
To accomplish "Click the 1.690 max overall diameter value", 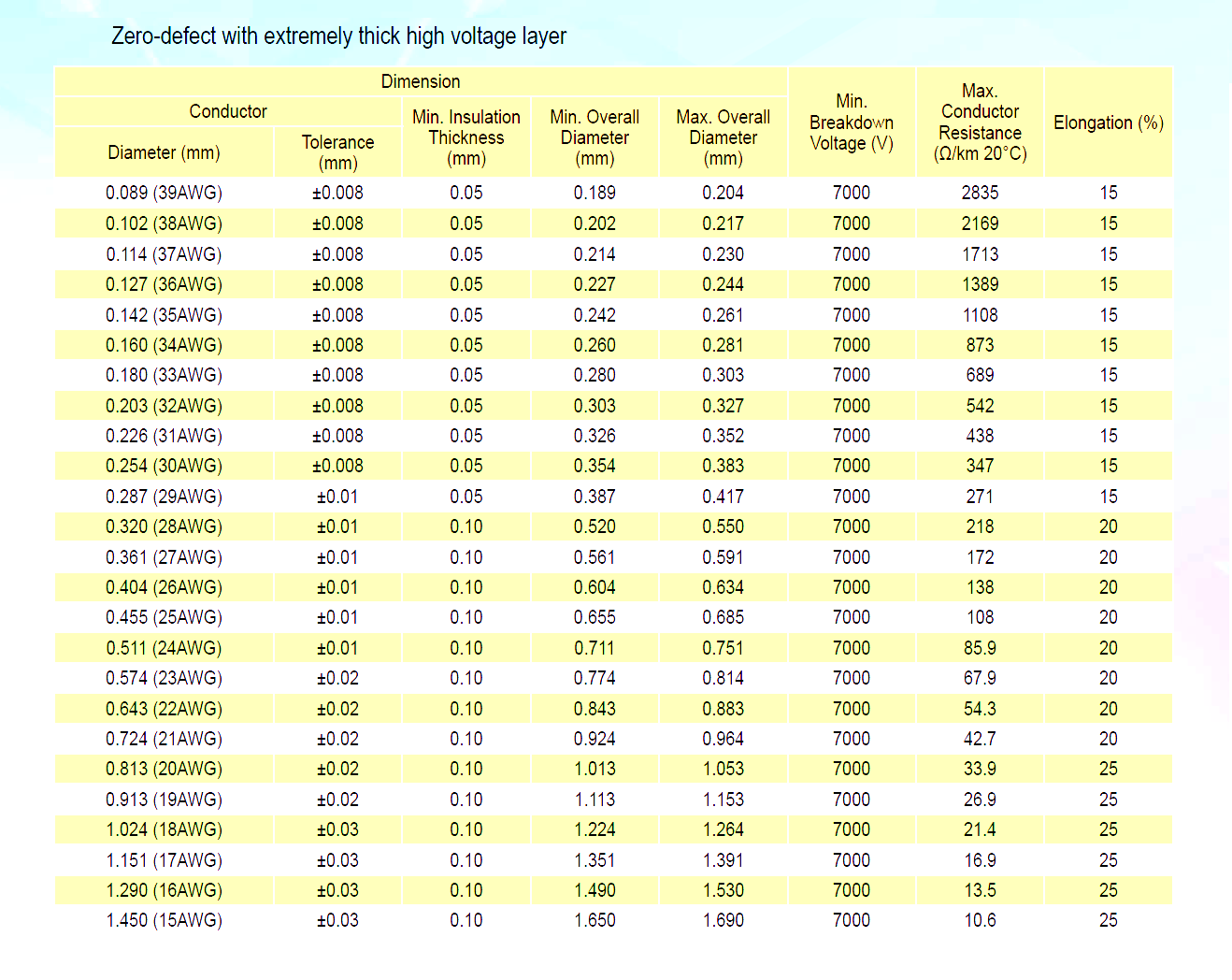I will point(723,920).
